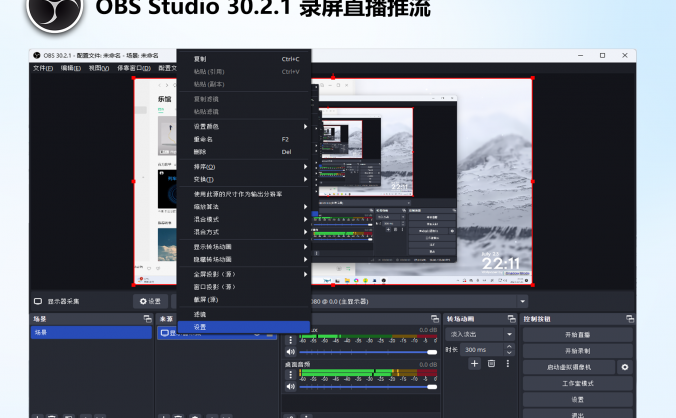Choose 截屏 (源) in the context menu
676x418 pixels.
(x=244, y=299)
